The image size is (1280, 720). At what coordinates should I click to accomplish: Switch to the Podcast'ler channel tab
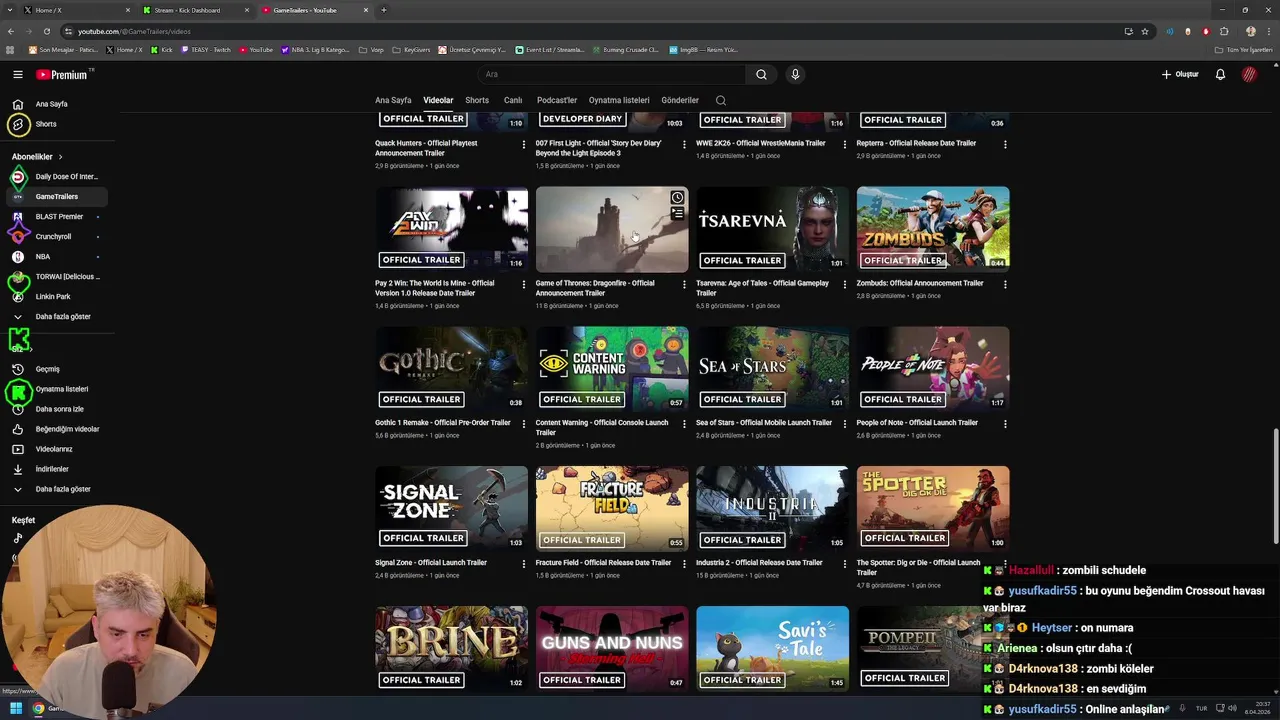point(557,100)
